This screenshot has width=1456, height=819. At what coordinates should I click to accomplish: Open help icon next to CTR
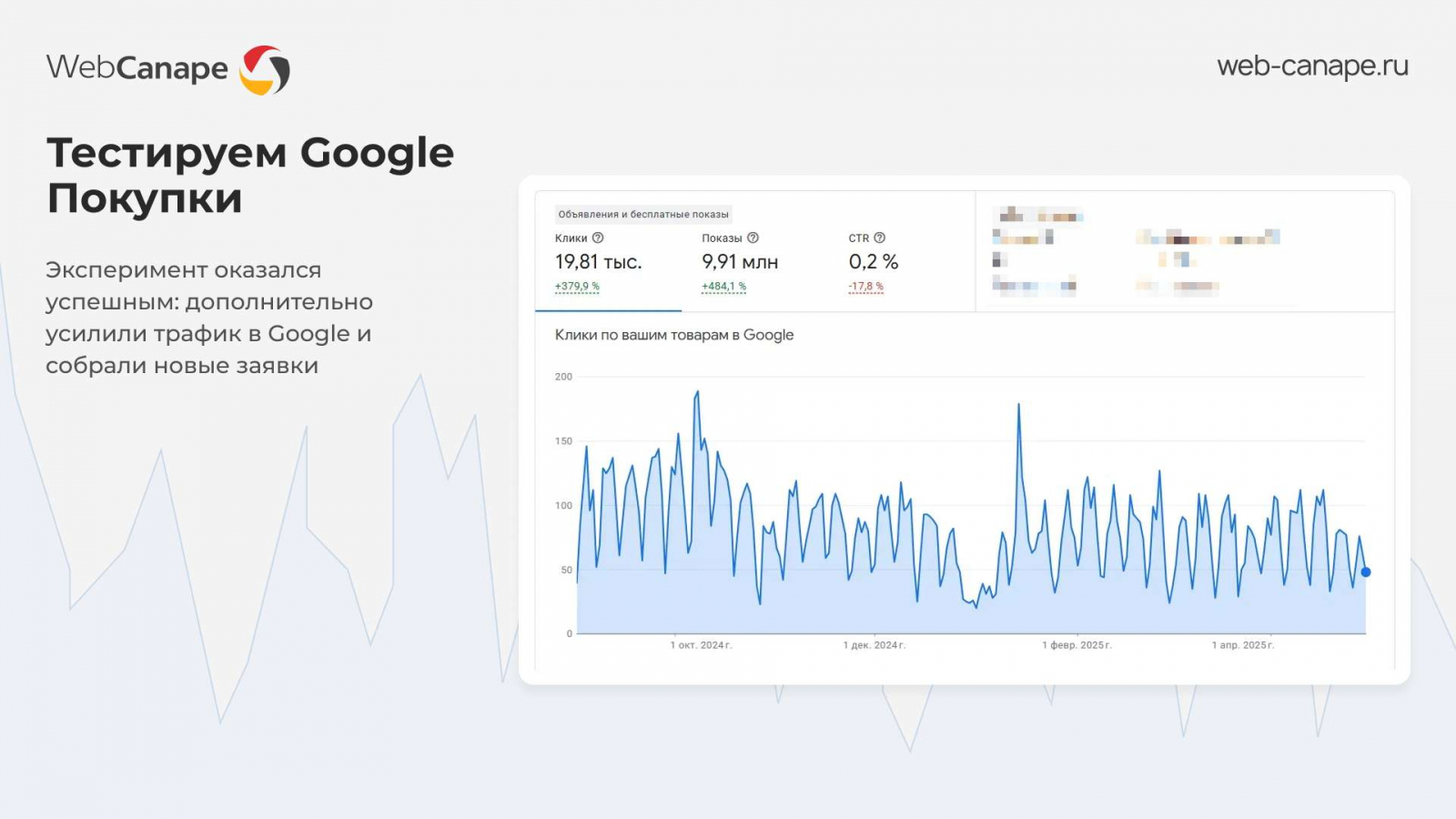point(879,238)
